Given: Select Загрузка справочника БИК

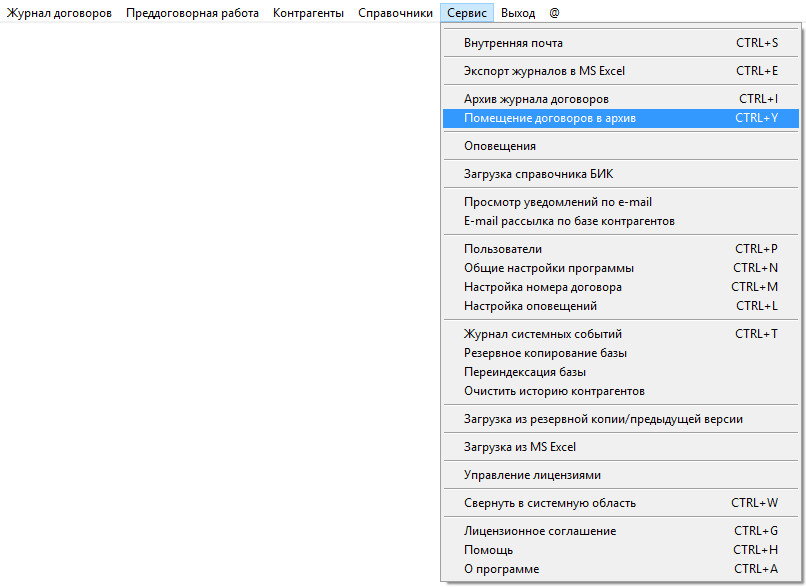Looking at the screenshot, I should [x=538, y=174].
